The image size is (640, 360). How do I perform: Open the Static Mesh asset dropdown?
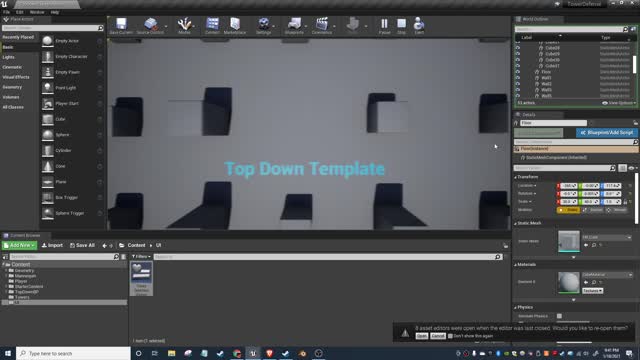pos(607,237)
